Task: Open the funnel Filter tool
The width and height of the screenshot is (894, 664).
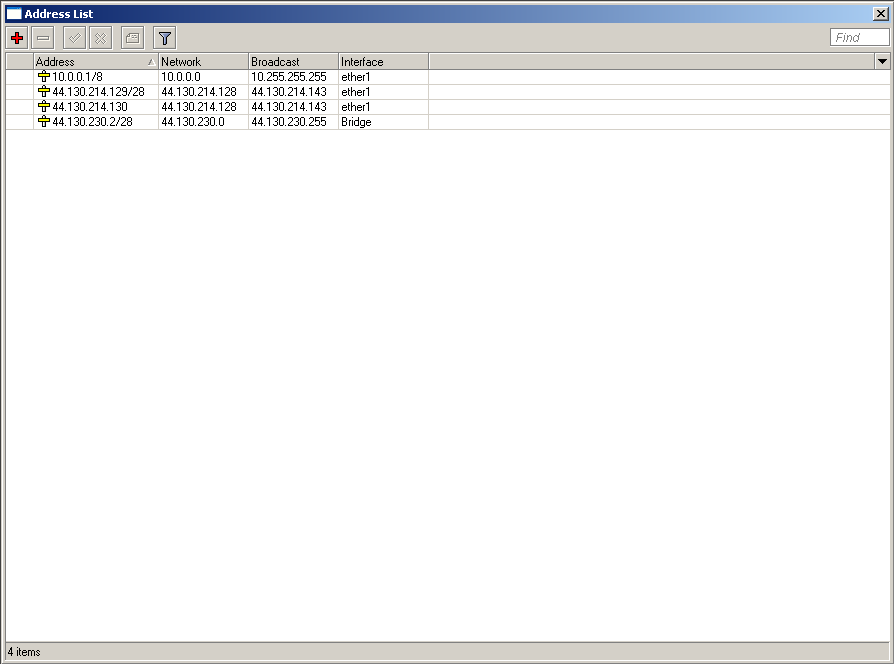Action: (165, 38)
